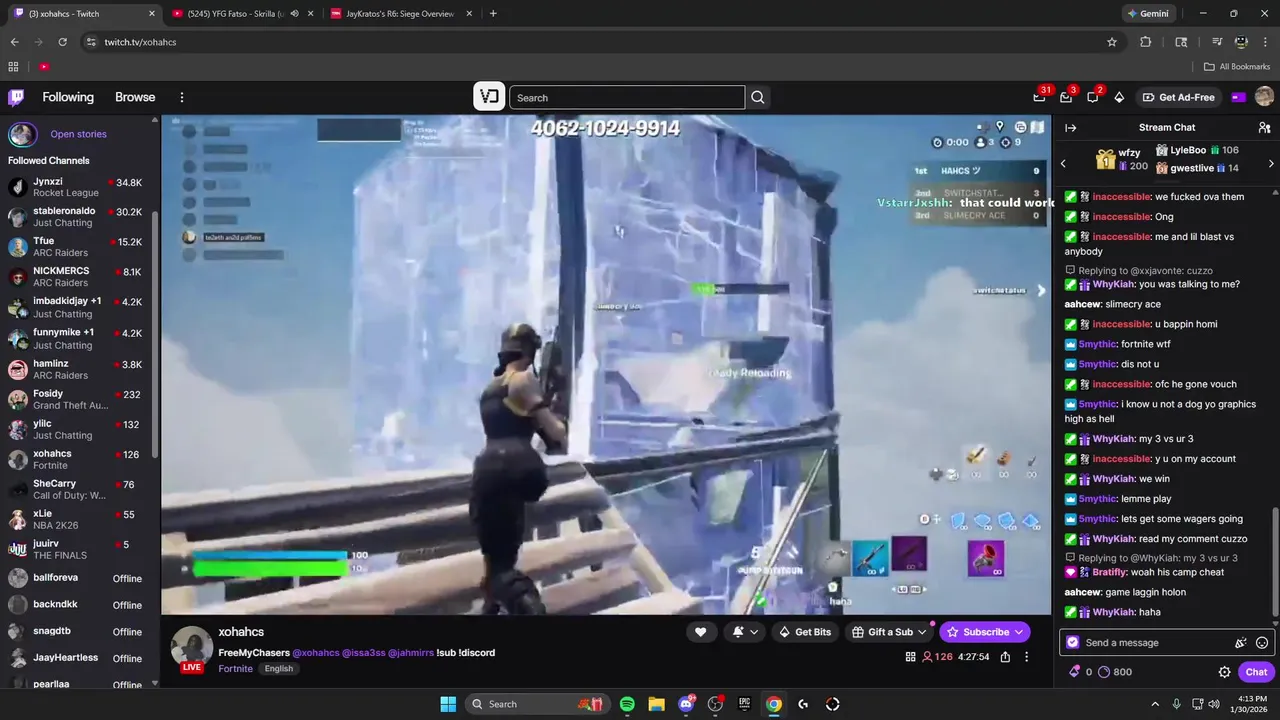1280x720 pixels.
Task: Open the Twitch home logo
Action: point(16,97)
